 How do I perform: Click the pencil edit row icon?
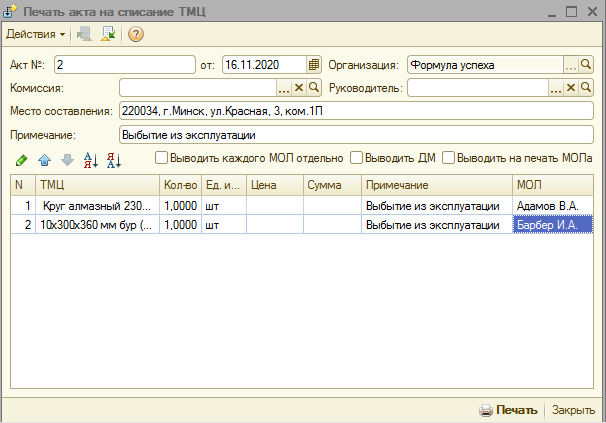22,159
